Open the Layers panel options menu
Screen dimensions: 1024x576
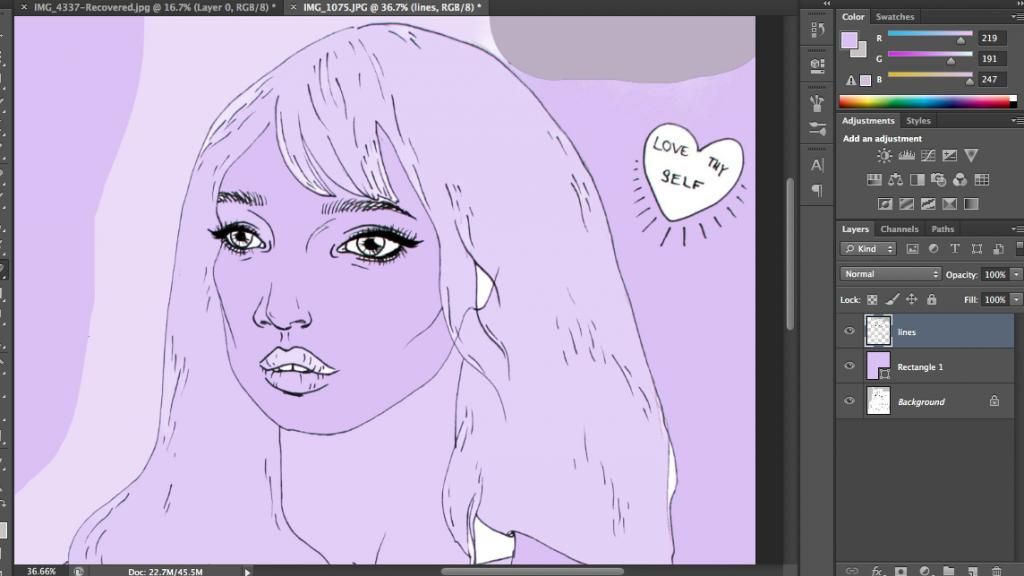[1017, 229]
